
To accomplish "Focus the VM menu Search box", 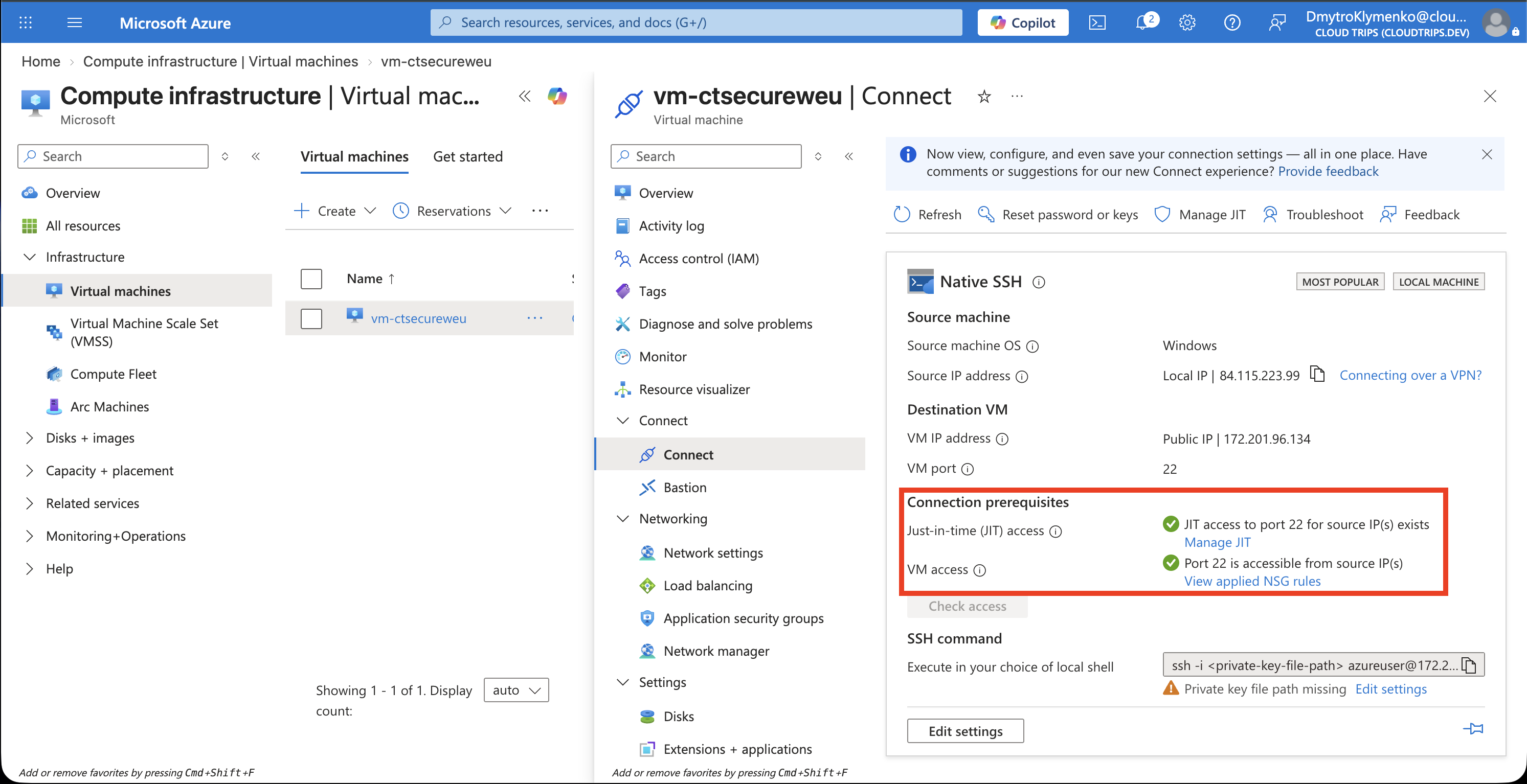I will (x=706, y=156).
